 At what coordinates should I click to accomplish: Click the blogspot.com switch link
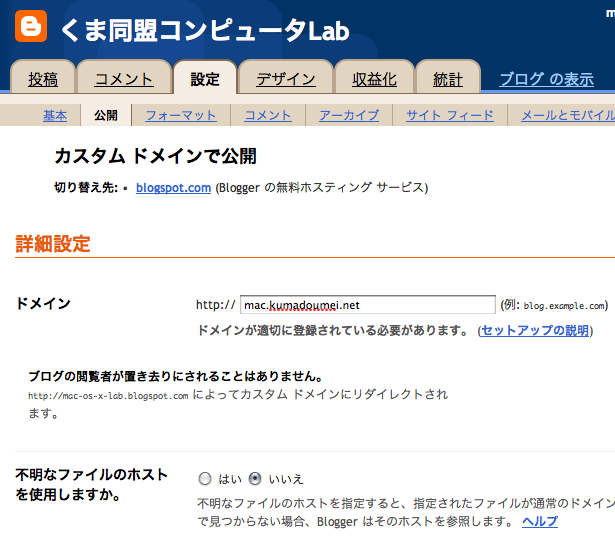pyautogui.click(x=173, y=188)
